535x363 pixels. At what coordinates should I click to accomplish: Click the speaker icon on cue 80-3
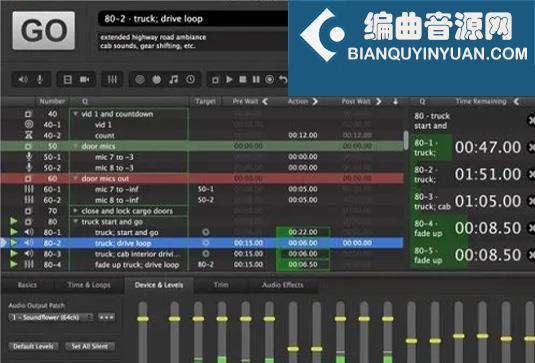29,254
